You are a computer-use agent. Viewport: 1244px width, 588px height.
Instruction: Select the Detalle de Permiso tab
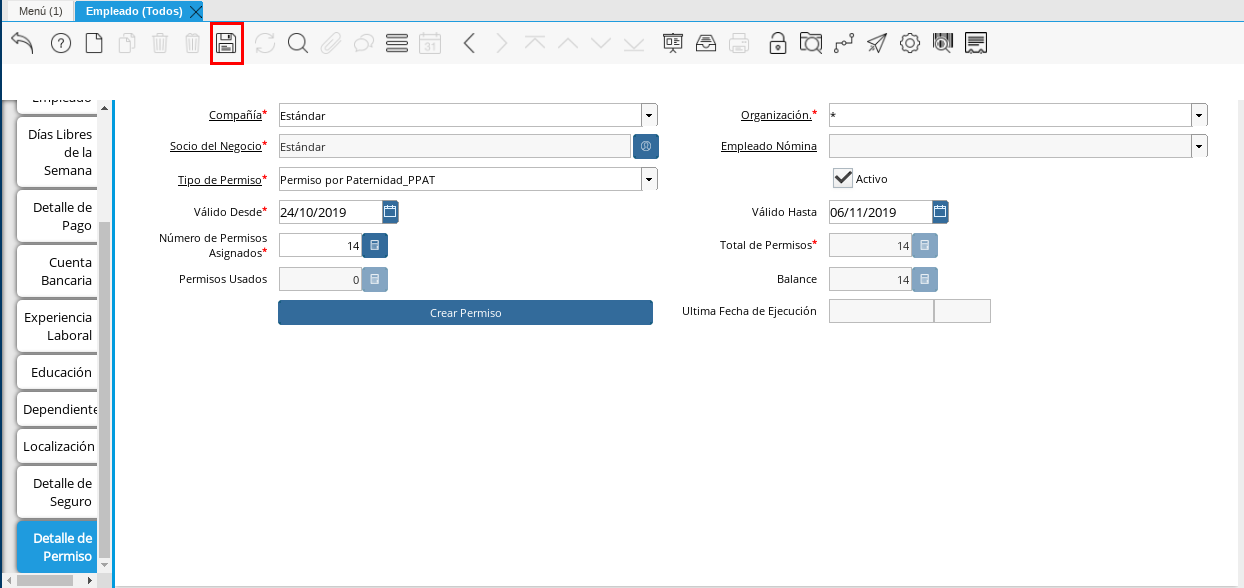[58, 547]
